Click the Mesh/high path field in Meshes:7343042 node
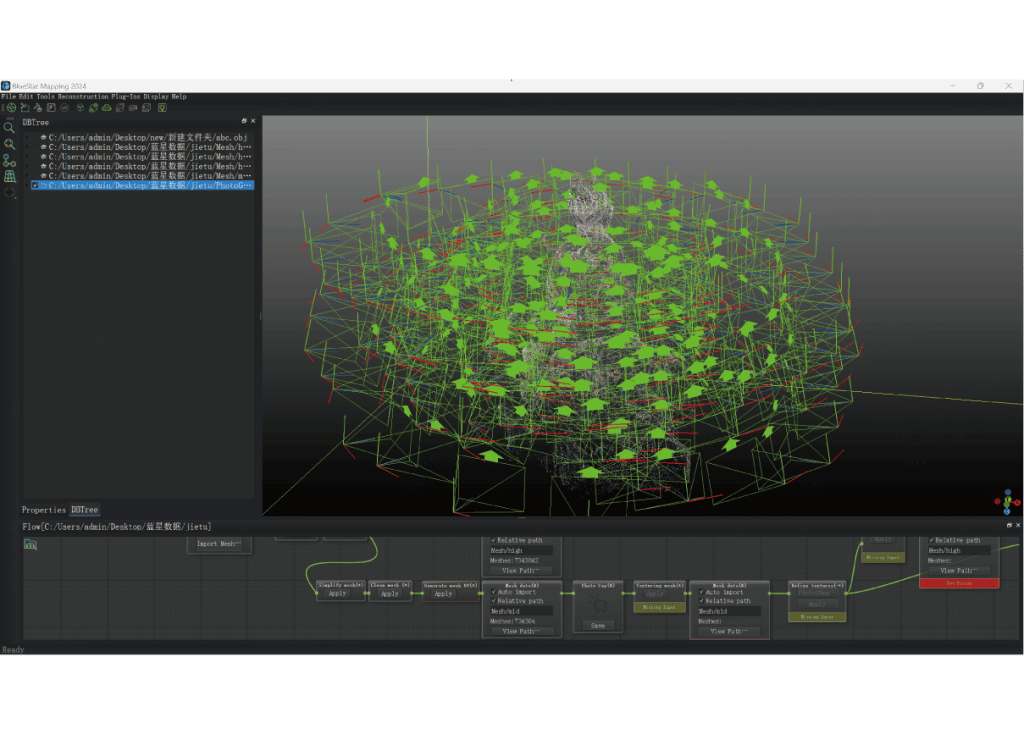Image resolution: width=1024 pixels, height=734 pixels. tap(522, 550)
